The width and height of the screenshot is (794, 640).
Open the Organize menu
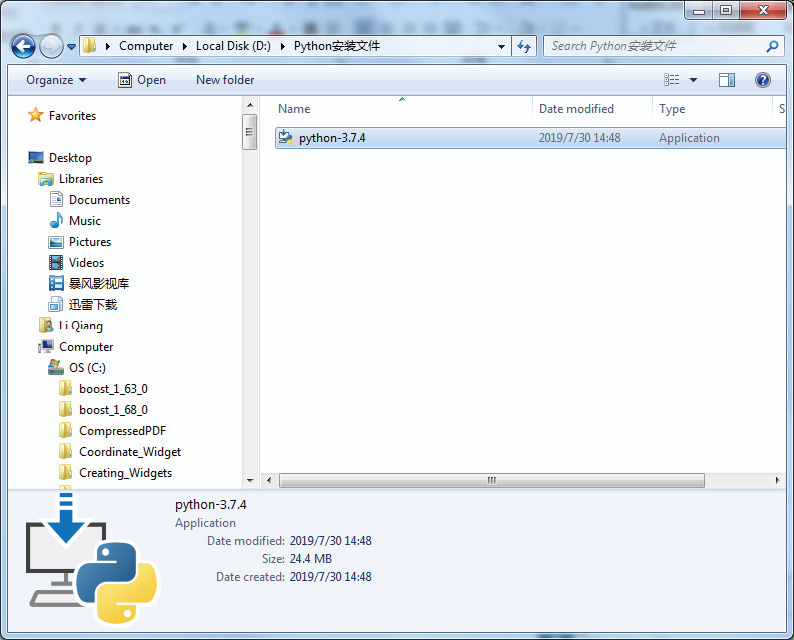[56, 80]
